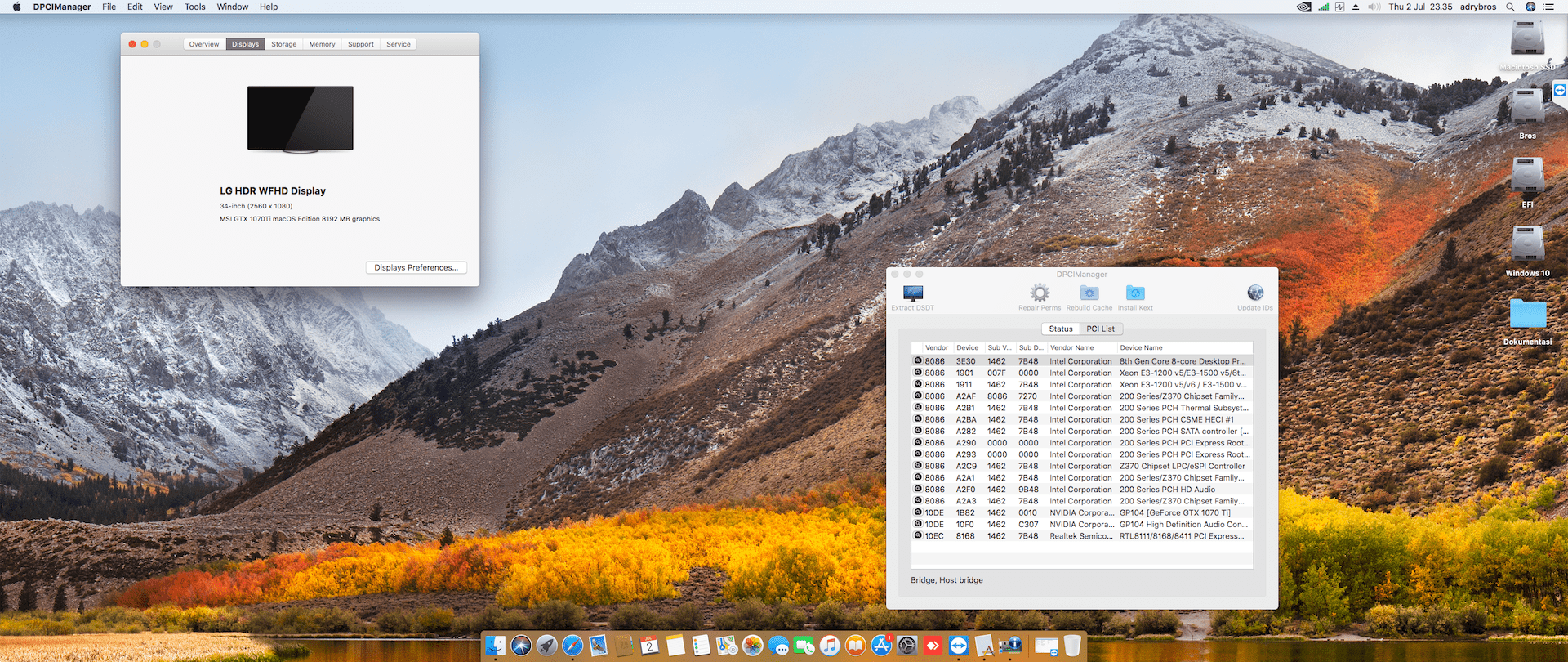The image size is (1568, 662).
Task: Click the Extract DSDT toolbar icon
Action: pos(912,293)
